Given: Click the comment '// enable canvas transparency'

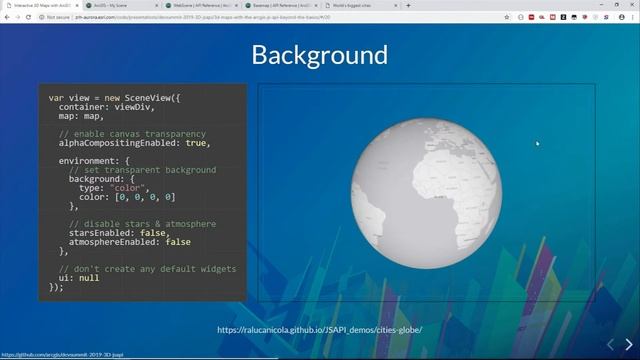Looking at the screenshot, I should [132, 134].
